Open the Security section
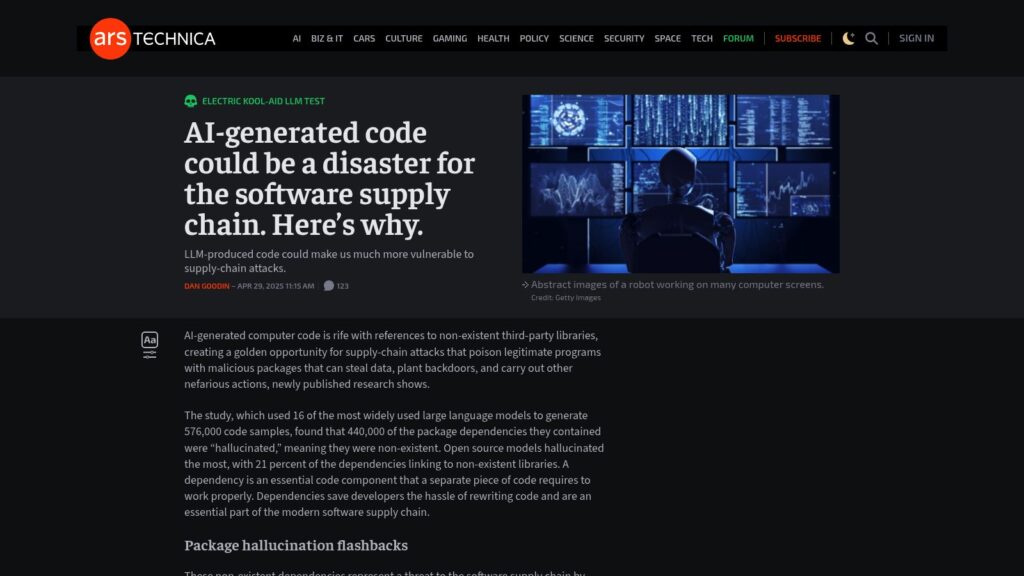This screenshot has width=1024, height=576. 624,39
